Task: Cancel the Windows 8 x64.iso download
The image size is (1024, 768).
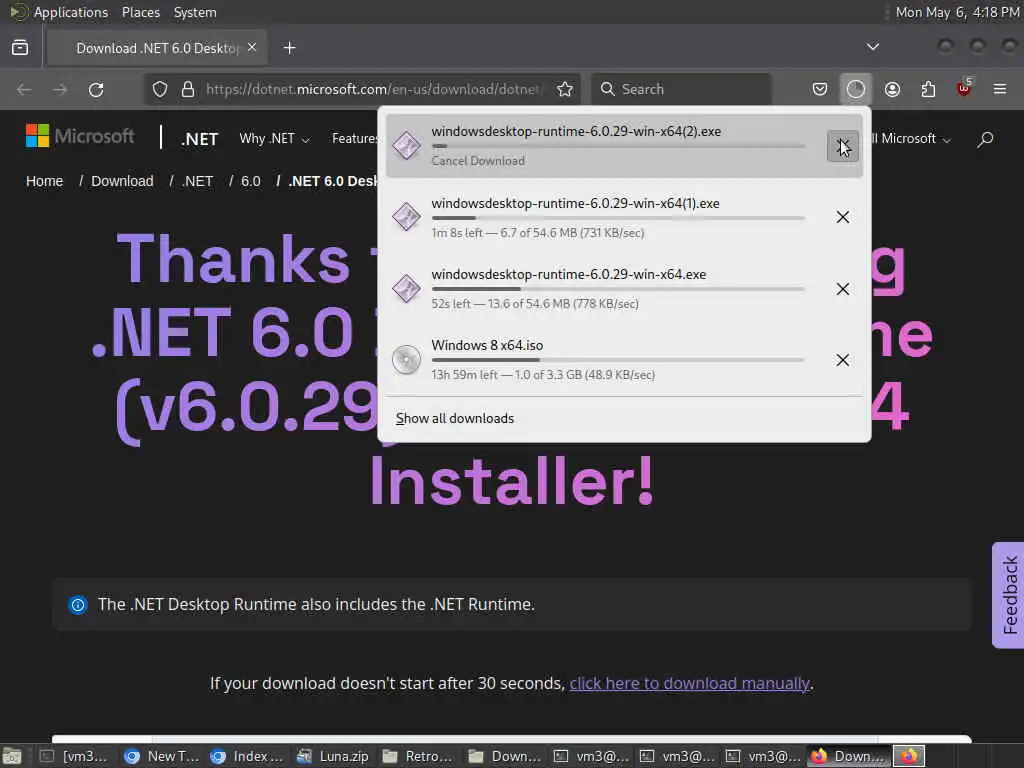Action: (842, 360)
